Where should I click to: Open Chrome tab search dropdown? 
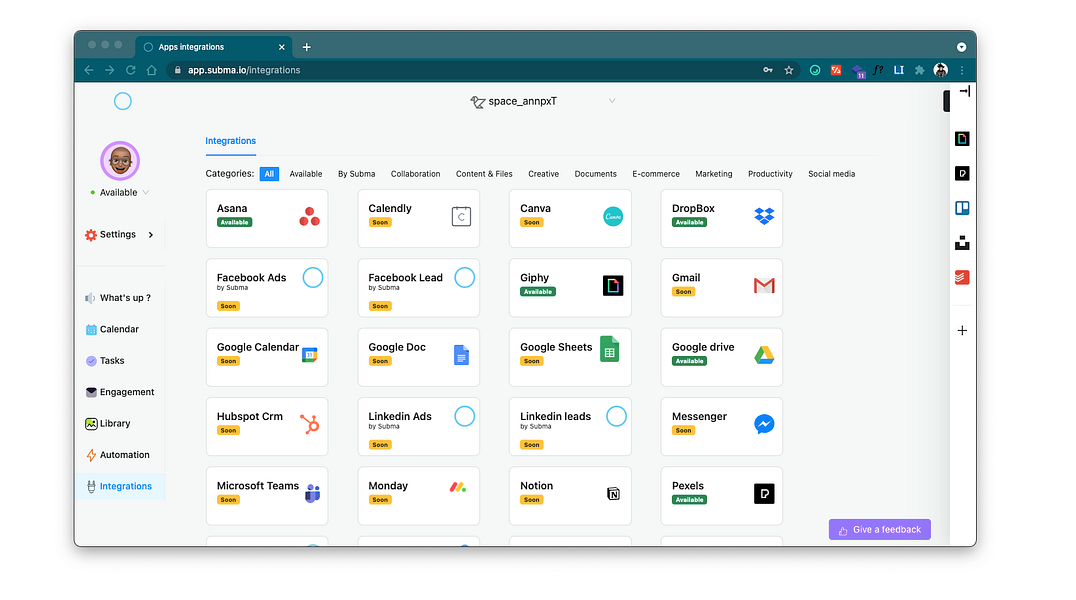click(961, 47)
